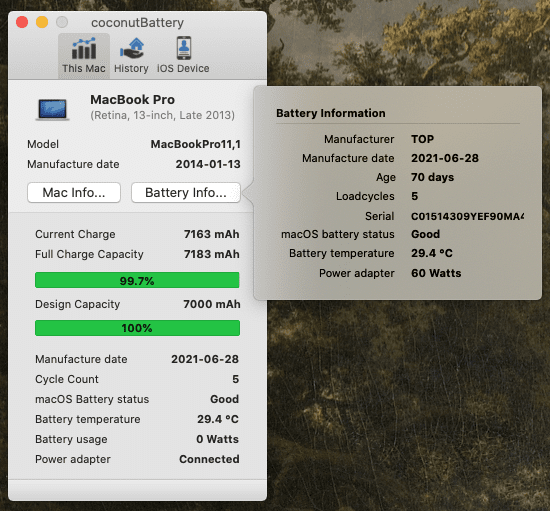Click the macOS Battery status label in main window
This screenshot has height=511, width=550.
pos(92,399)
